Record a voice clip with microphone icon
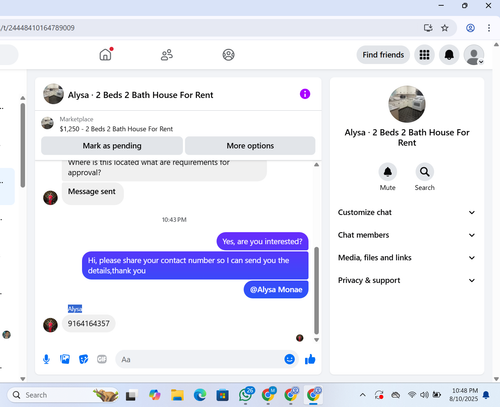The width and height of the screenshot is (500, 407). 46,359
